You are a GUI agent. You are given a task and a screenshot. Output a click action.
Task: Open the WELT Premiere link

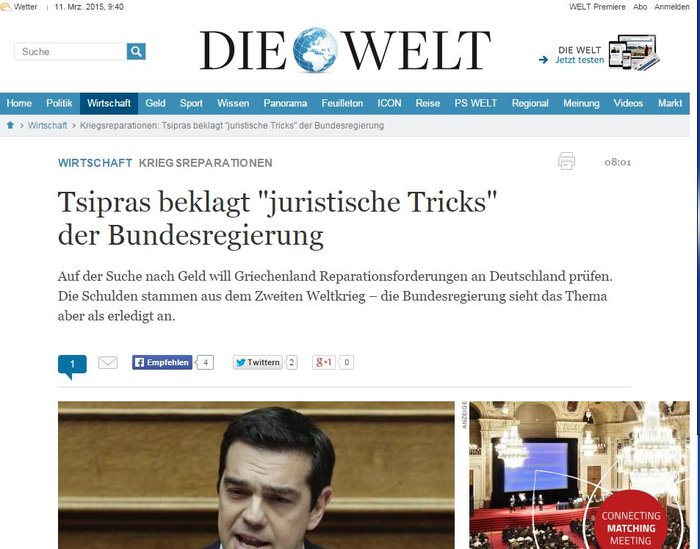coord(597,7)
